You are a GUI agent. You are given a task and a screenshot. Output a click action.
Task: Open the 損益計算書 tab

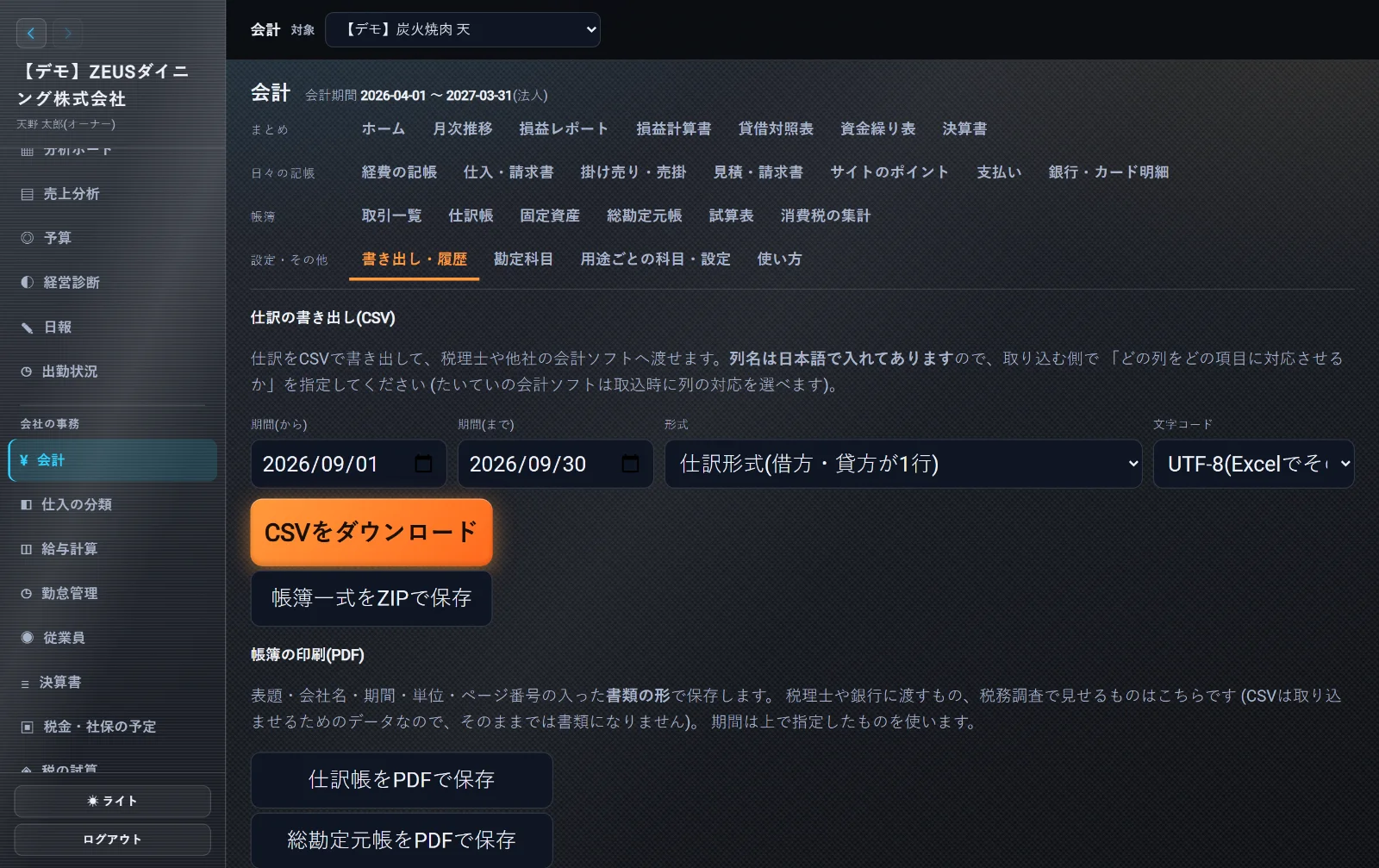[674, 128]
